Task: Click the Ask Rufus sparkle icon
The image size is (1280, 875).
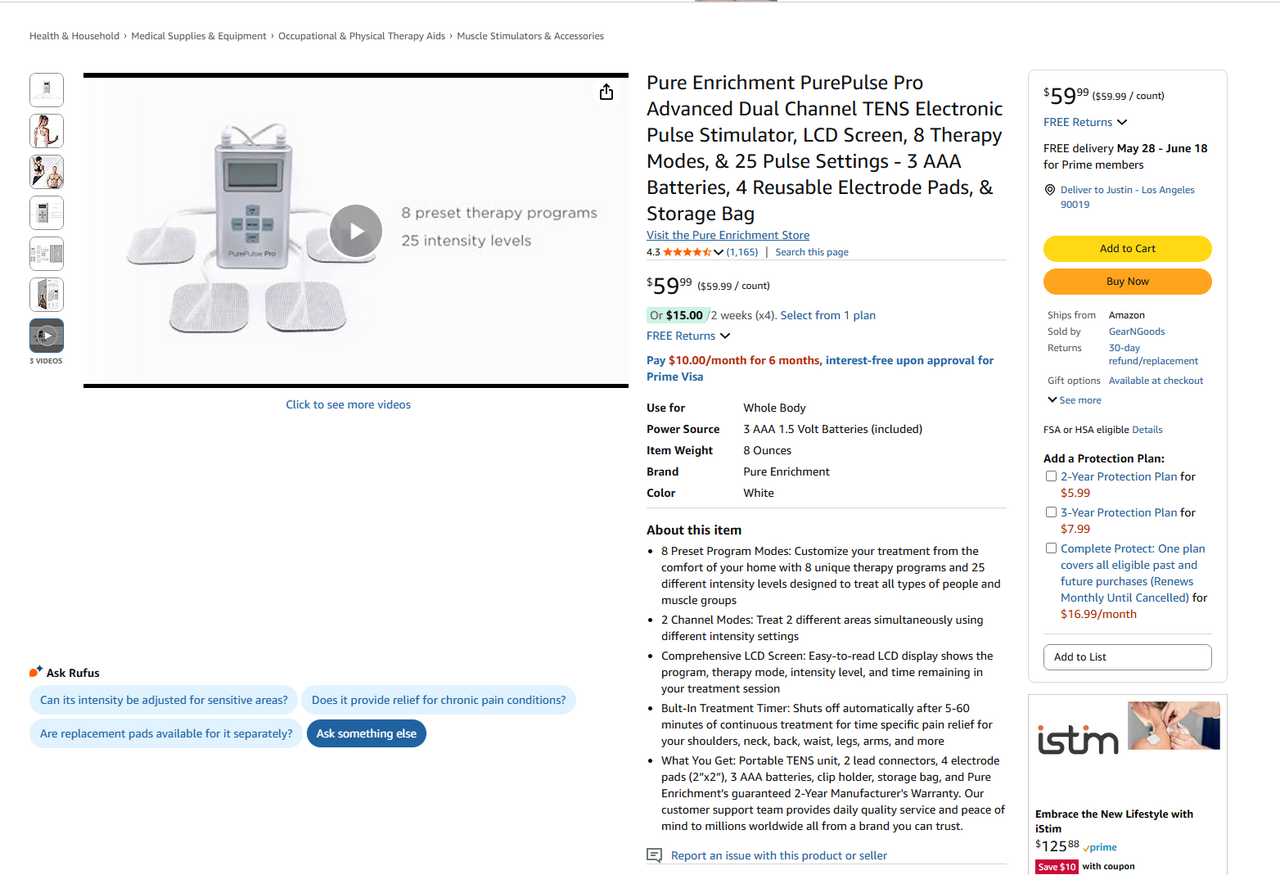Action: pos(36,672)
